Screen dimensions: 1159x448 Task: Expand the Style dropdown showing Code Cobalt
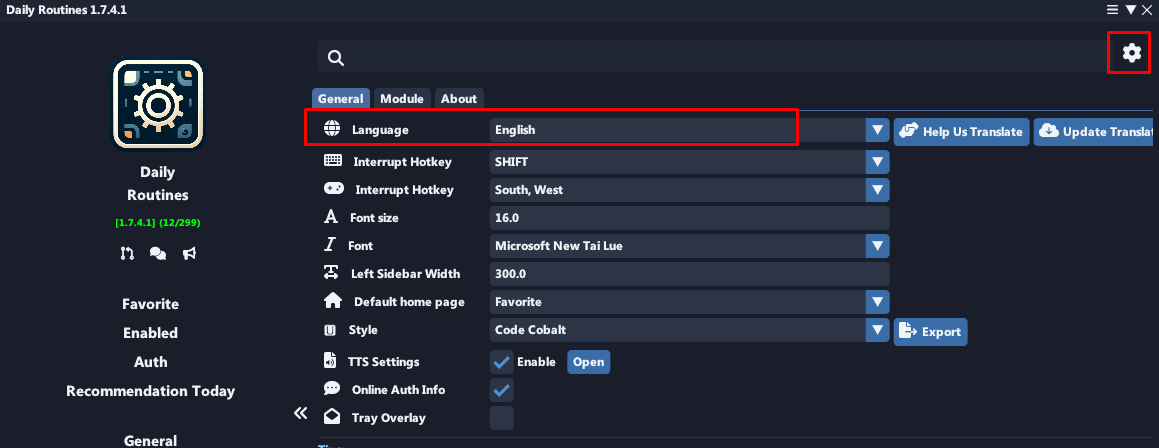tap(877, 330)
